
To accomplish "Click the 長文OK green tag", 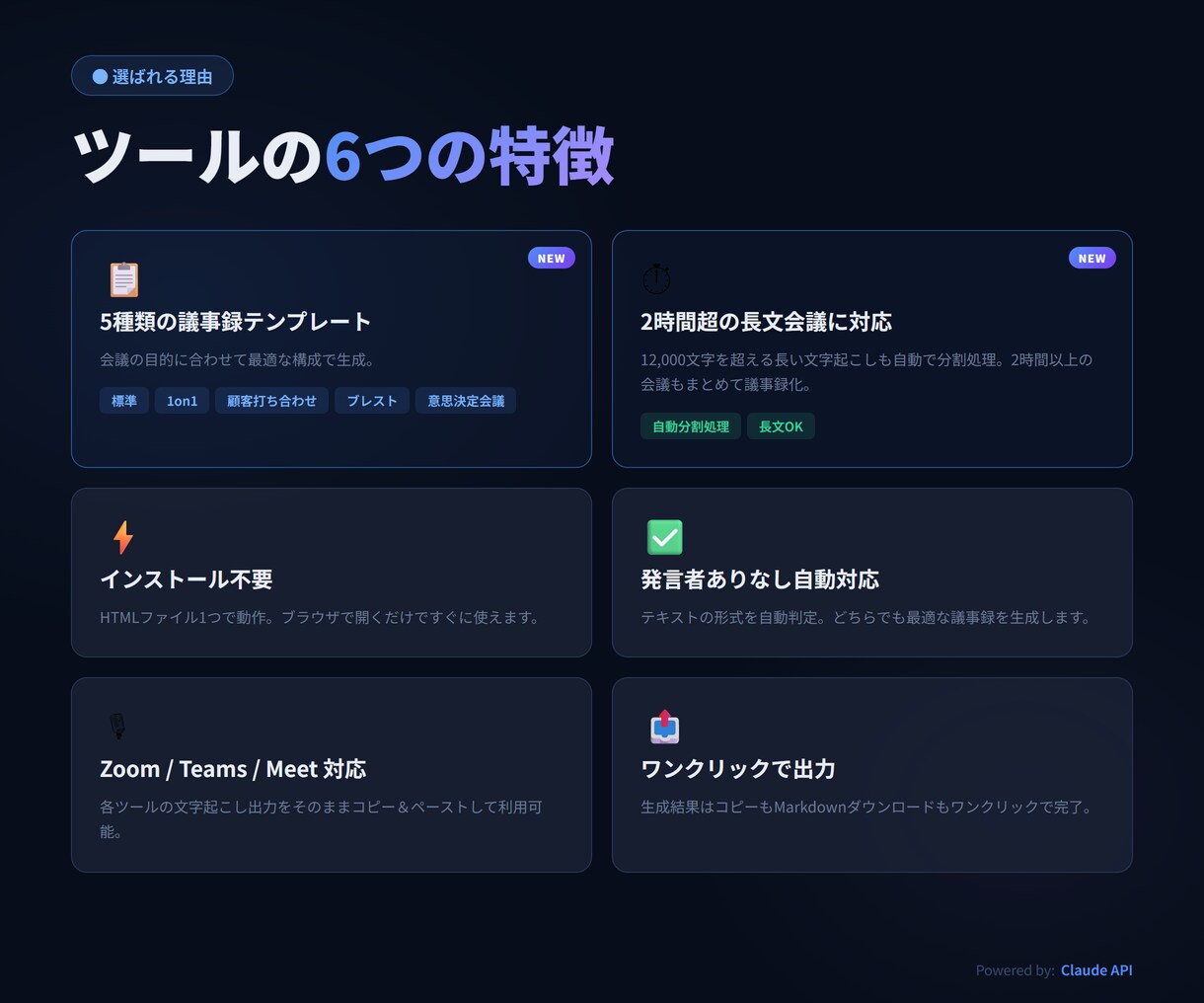I will [x=781, y=426].
